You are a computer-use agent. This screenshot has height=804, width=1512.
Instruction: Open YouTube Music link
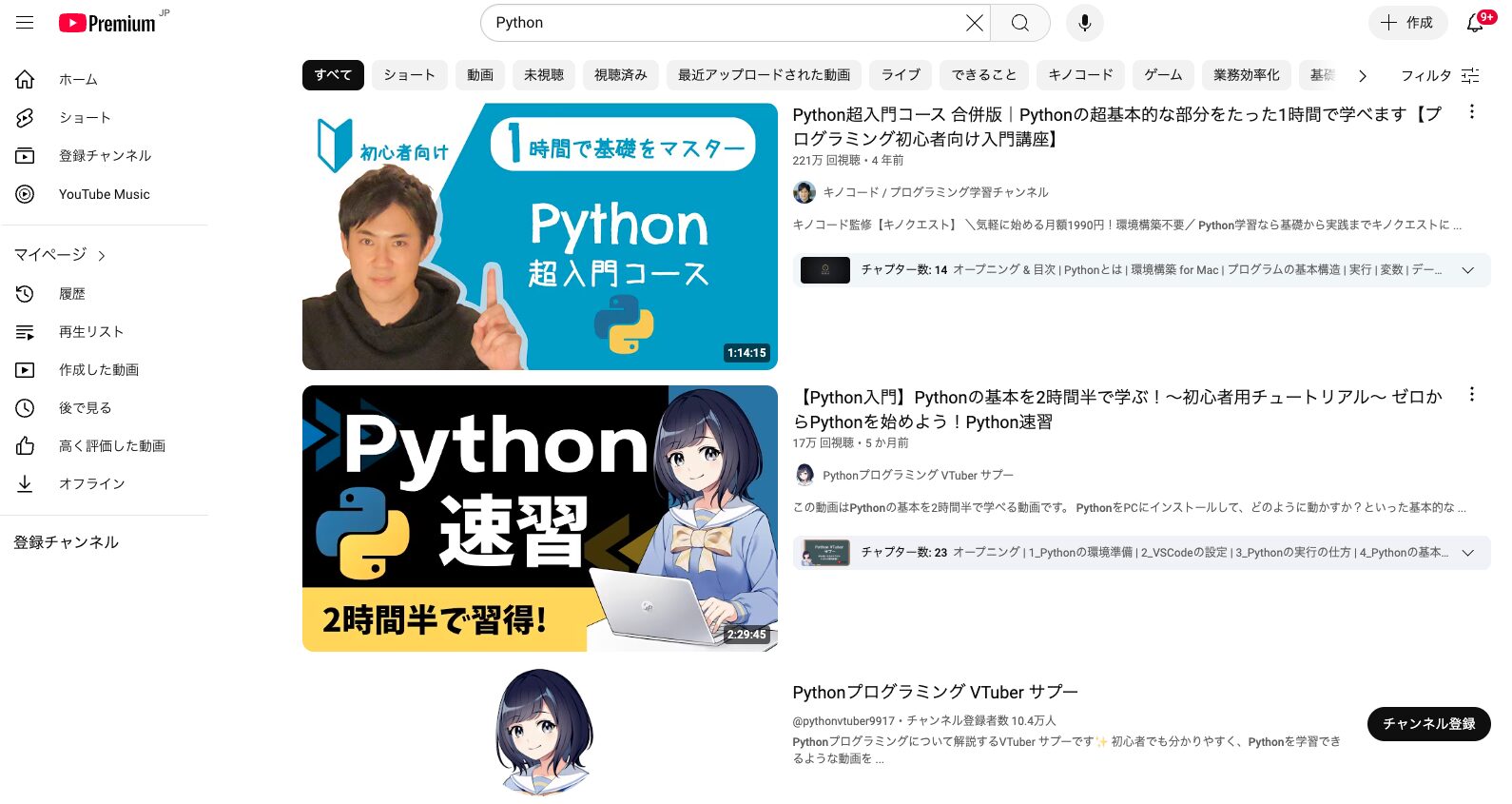(x=105, y=194)
